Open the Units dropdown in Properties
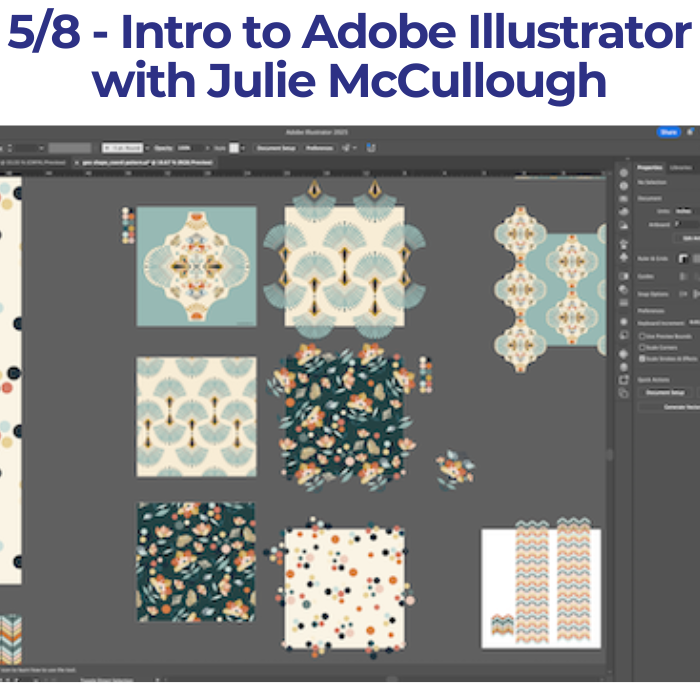This screenshot has width=700, height=700. [684, 211]
